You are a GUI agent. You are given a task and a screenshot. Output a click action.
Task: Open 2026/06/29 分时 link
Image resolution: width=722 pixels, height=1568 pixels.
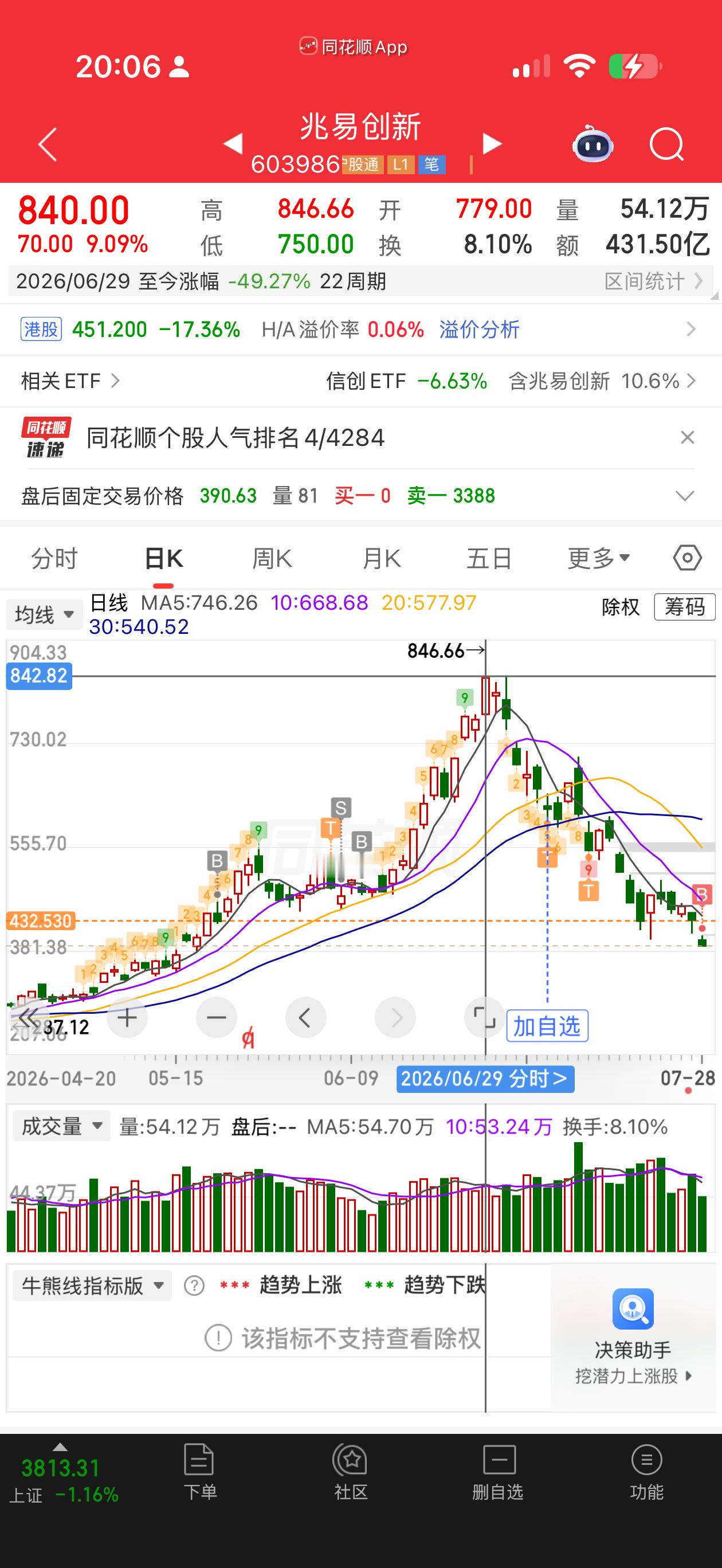click(x=485, y=1079)
